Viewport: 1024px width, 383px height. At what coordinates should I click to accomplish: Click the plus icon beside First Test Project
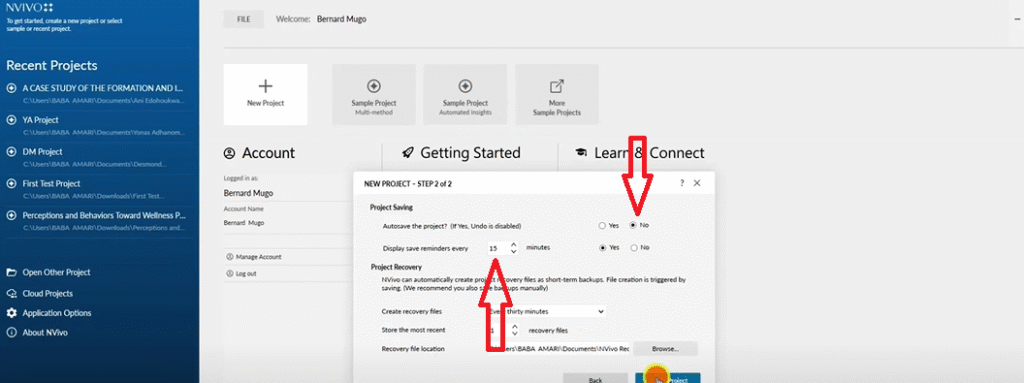click(x=11, y=184)
